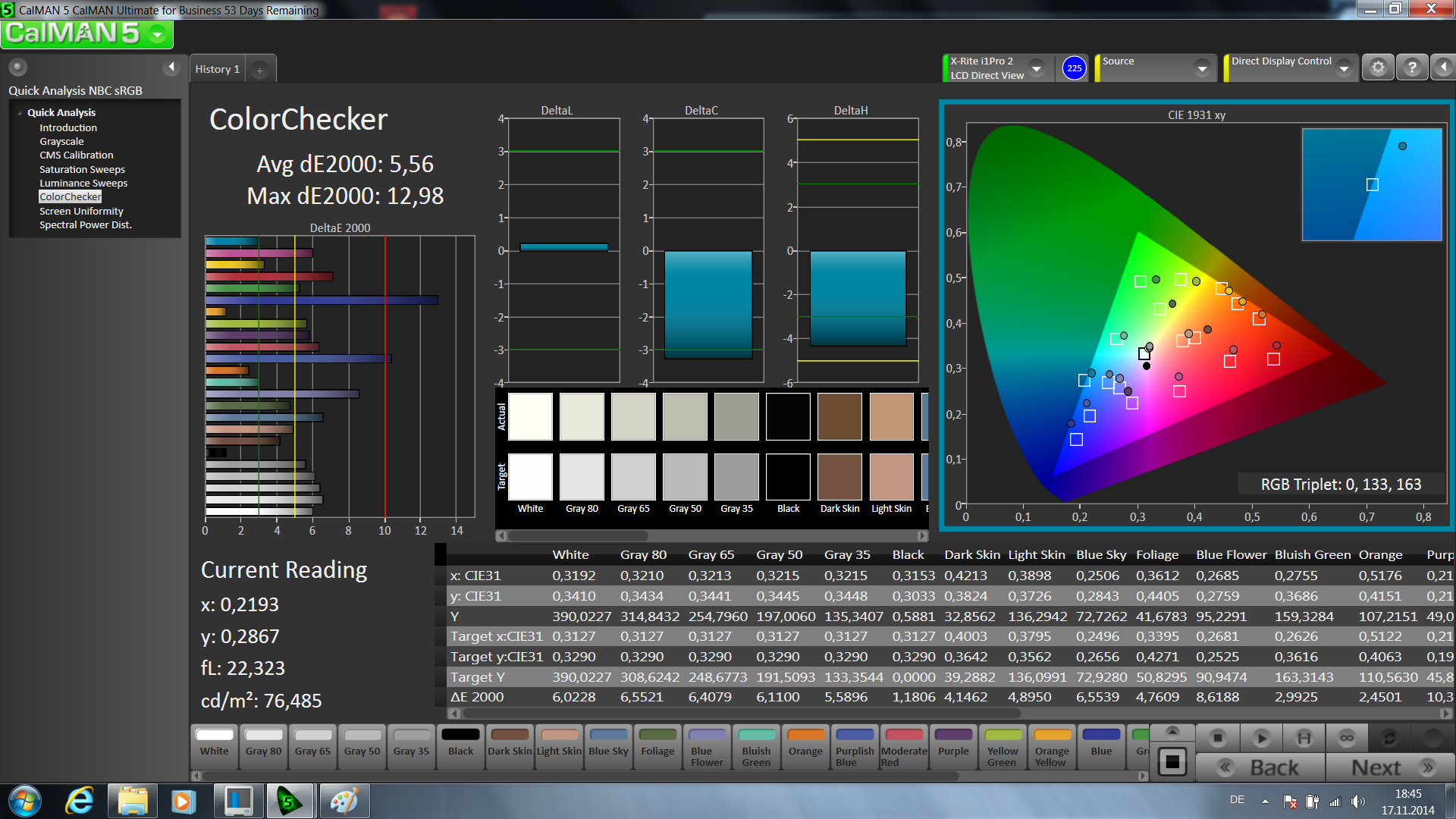
Task: Select Grayscale in the workflow list
Action: tap(61, 142)
